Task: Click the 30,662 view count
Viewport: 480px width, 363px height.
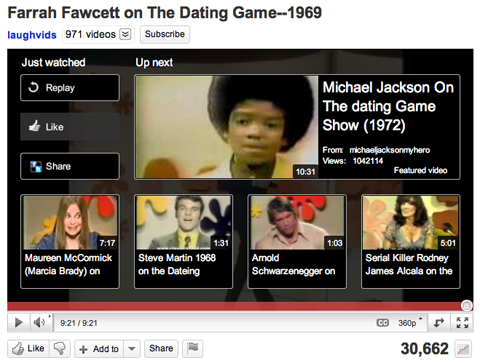Action: coord(425,349)
